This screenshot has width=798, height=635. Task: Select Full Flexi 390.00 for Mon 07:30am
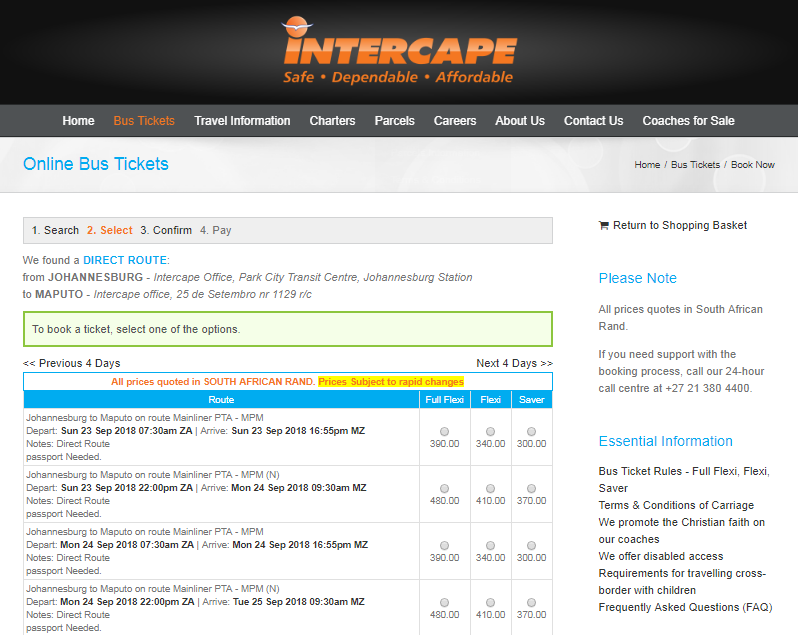[444, 545]
